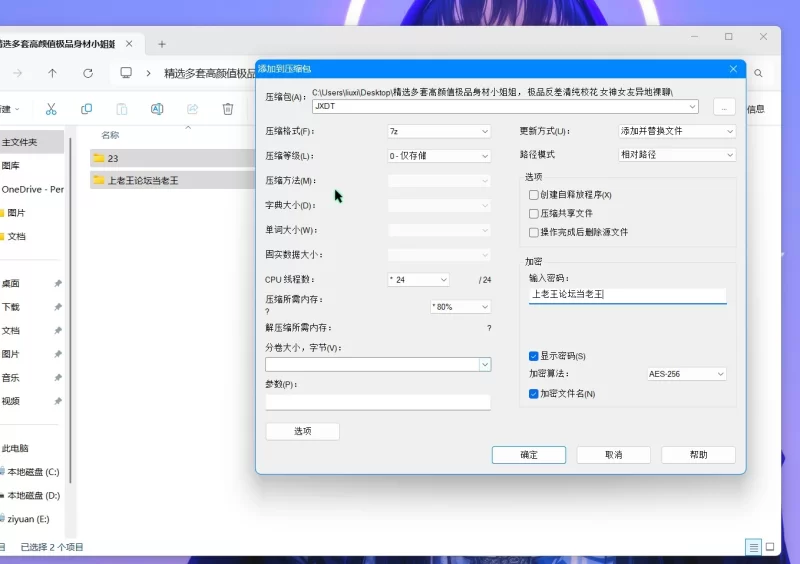Image resolution: width=800 pixels, height=564 pixels.
Task: Close the current Explorer tab
Action: [129, 44]
